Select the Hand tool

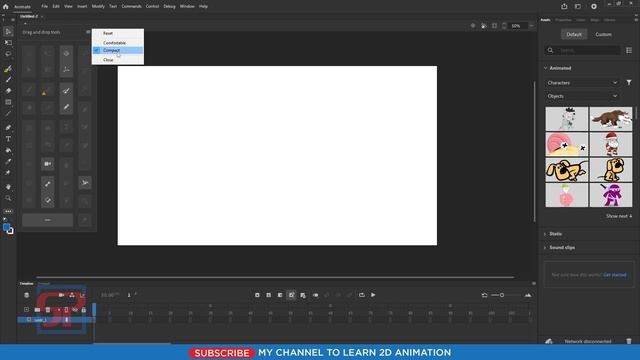pyautogui.click(x=8, y=187)
